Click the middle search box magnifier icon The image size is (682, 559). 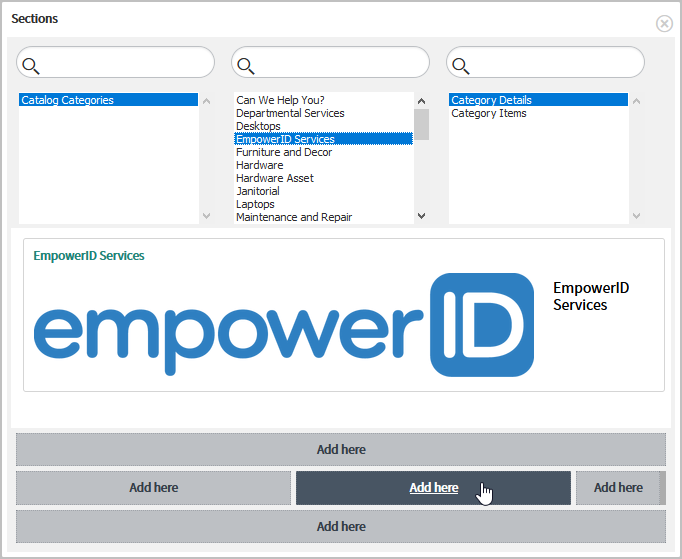click(246, 66)
